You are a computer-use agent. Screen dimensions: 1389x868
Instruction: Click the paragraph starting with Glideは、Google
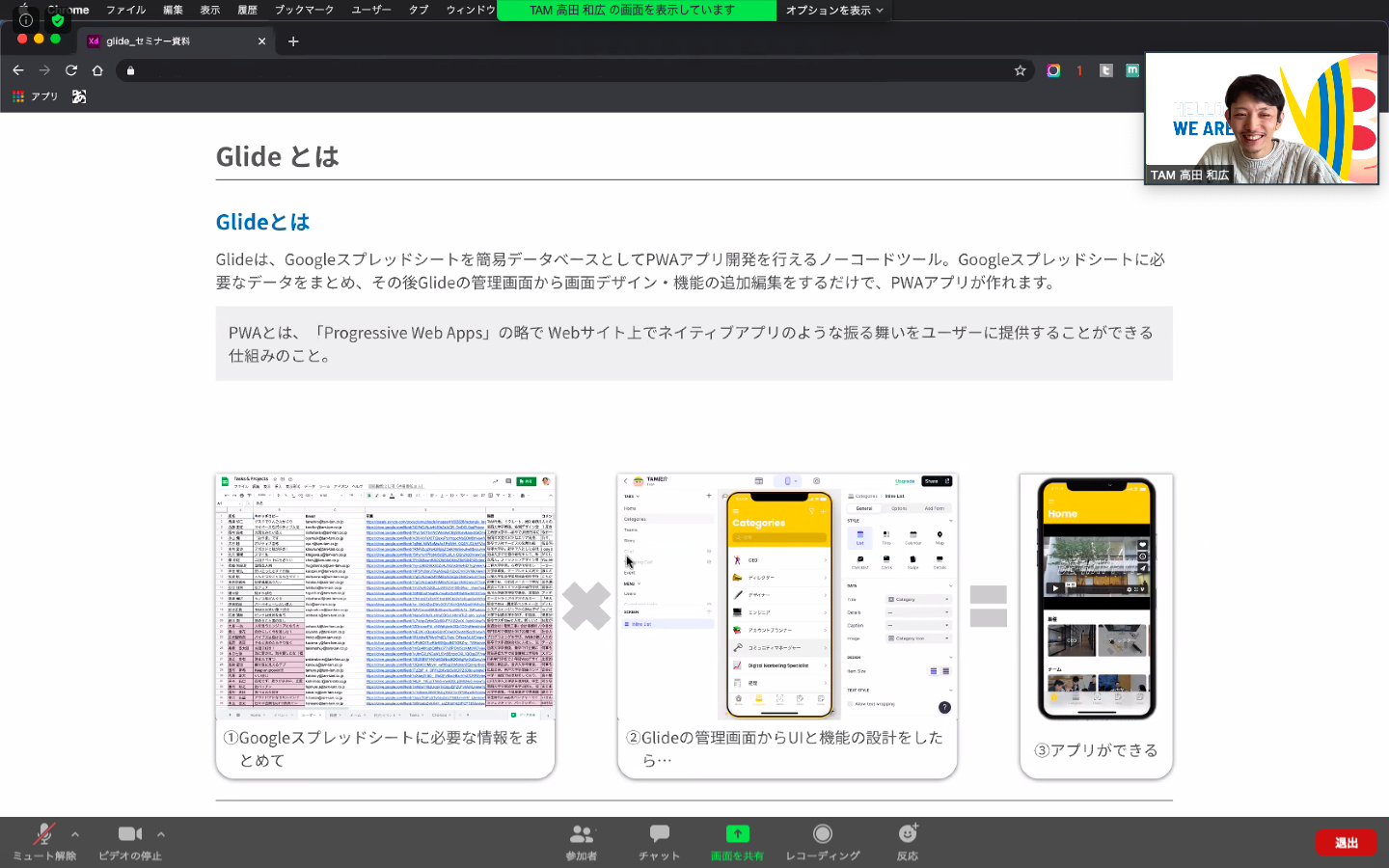point(691,271)
